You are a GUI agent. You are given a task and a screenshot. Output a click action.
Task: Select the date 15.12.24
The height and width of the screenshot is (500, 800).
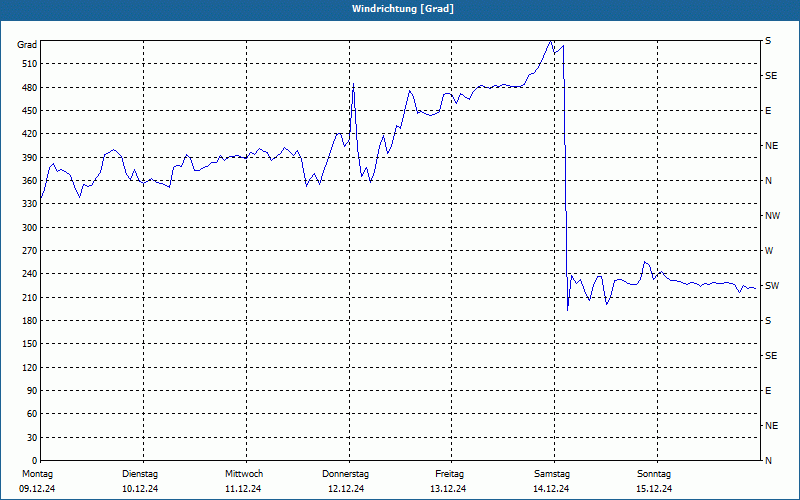[654, 489]
